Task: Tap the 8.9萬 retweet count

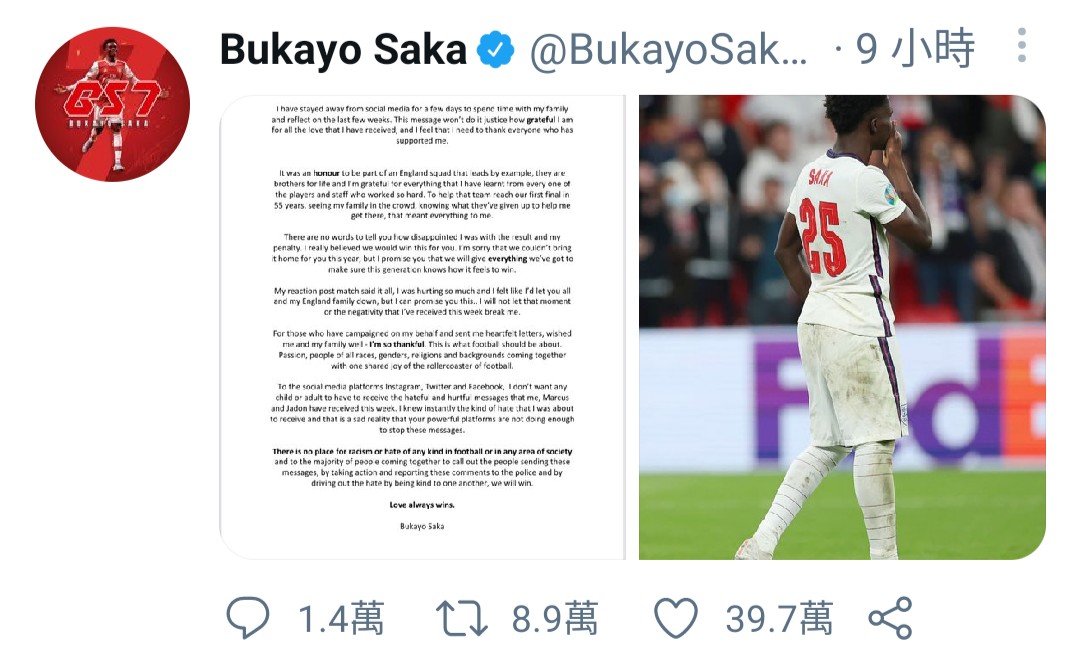Action: (x=554, y=618)
